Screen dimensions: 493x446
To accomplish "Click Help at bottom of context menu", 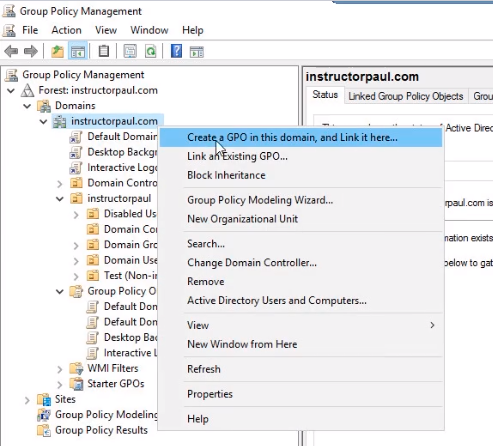I will pyautogui.click(x=301, y=419).
